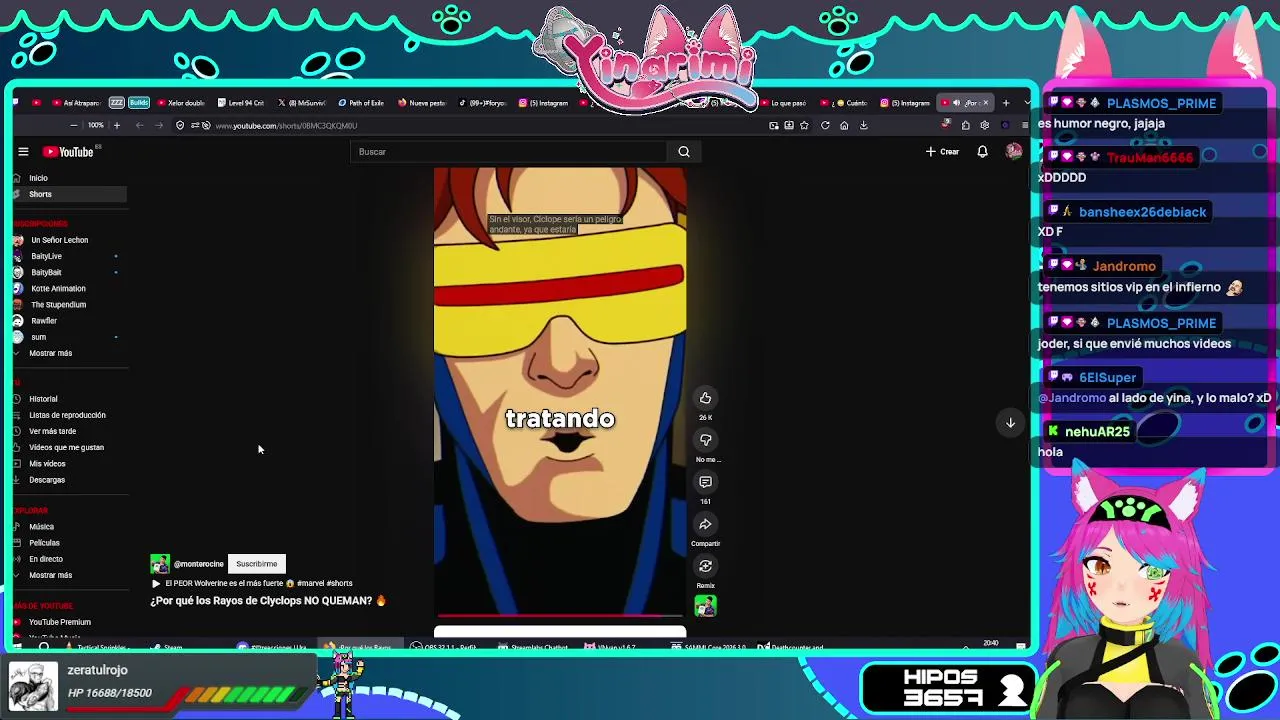Remix this Short
Screen dimensions: 1280x720
(705, 566)
